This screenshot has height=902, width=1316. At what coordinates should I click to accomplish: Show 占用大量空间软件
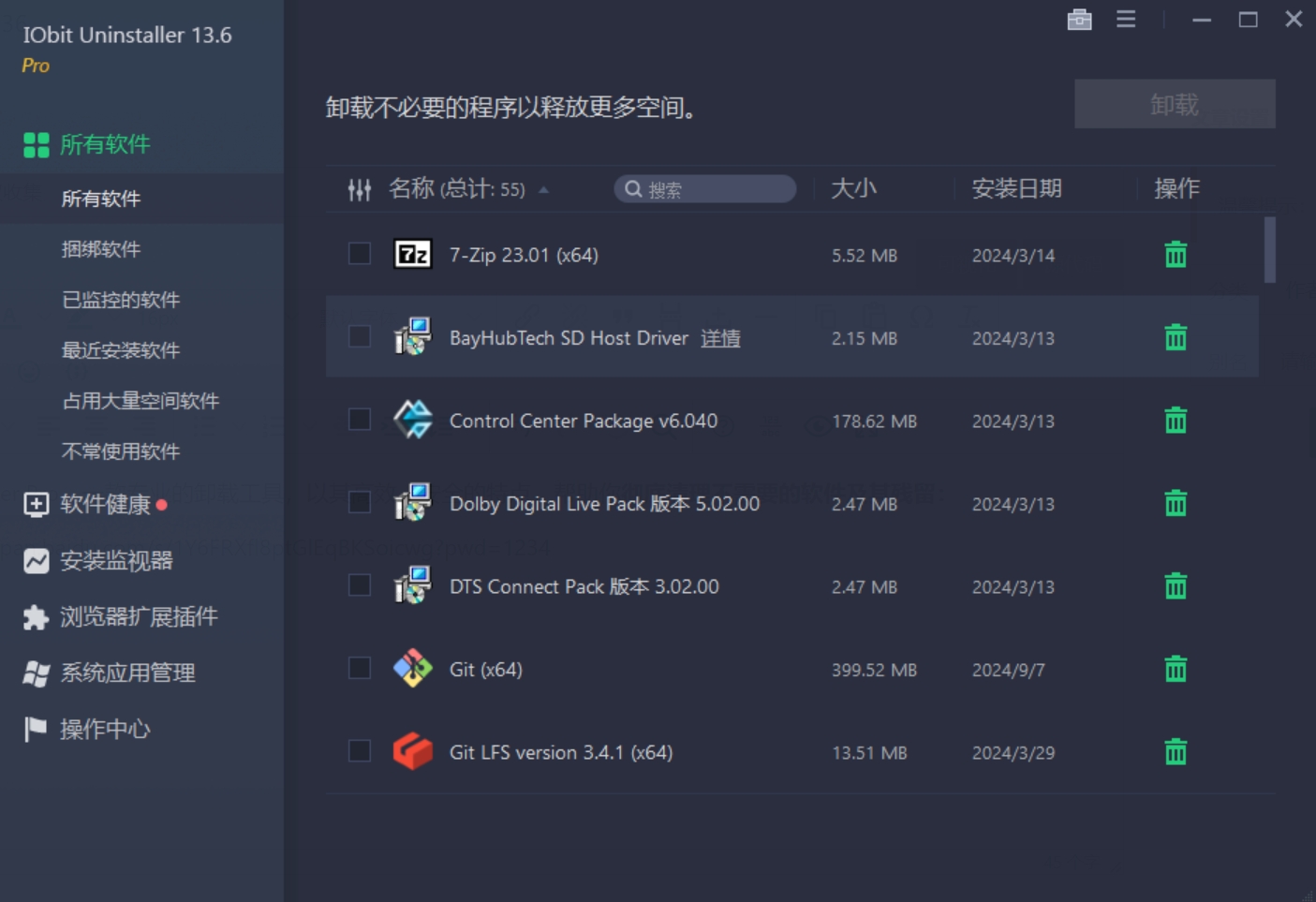point(141,401)
